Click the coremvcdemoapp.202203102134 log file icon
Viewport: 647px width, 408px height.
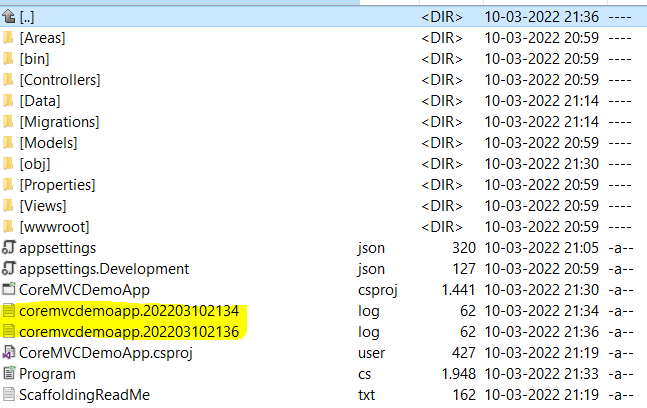[9, 311]
